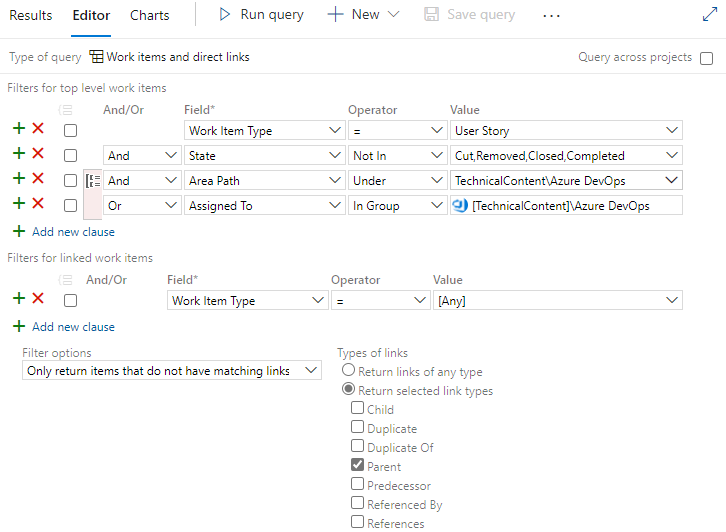
Task: Click the query type tree icon
Action: (96, 56)
